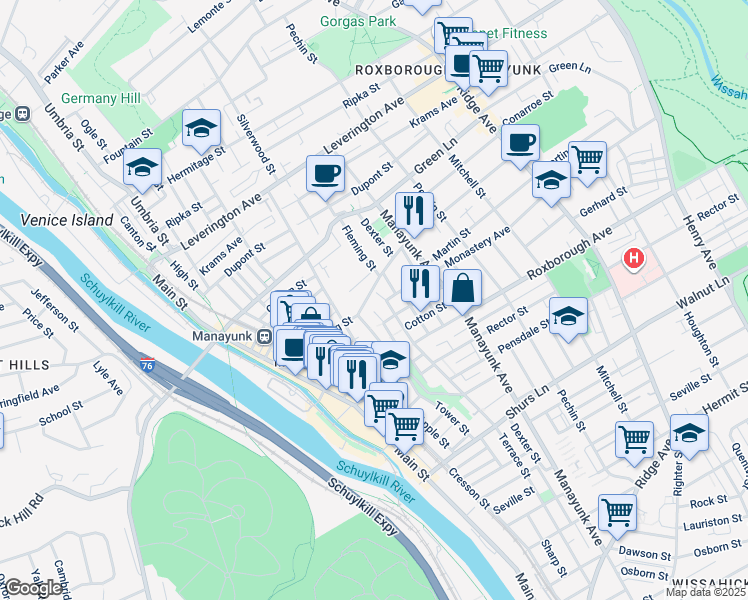Select the Manayunk train station icon
The image size is (748, 600).
coord(264,337)
